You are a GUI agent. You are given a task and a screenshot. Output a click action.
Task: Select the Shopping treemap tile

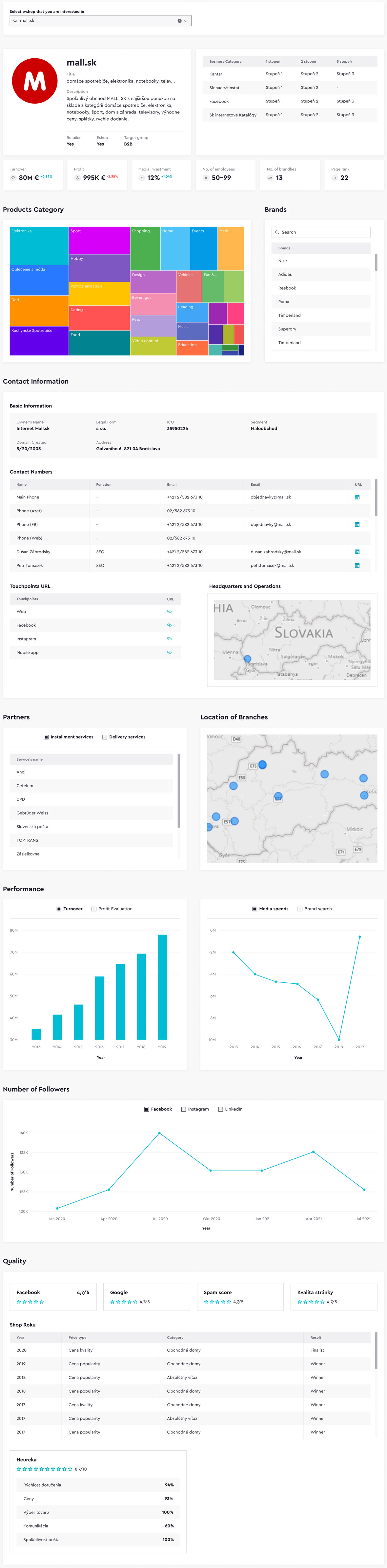click(145, 248)
